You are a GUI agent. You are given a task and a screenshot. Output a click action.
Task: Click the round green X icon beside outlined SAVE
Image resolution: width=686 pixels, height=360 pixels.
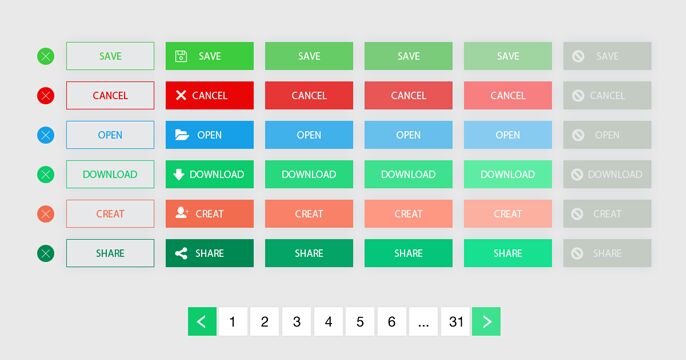tap(46, 56)
